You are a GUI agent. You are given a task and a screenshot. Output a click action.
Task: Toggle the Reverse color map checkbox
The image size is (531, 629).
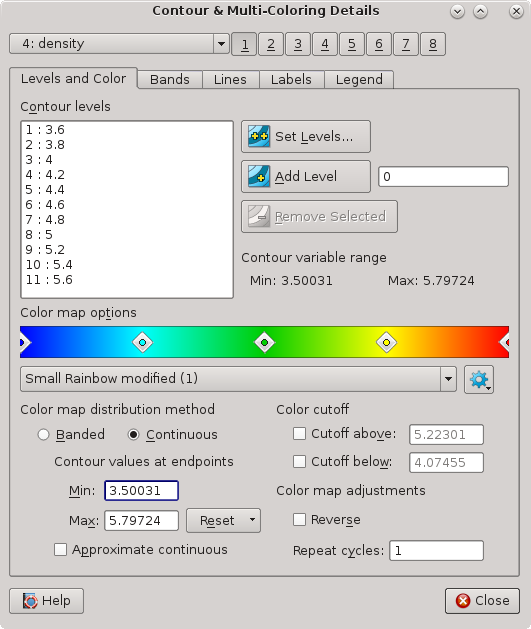tap(299, 519)
